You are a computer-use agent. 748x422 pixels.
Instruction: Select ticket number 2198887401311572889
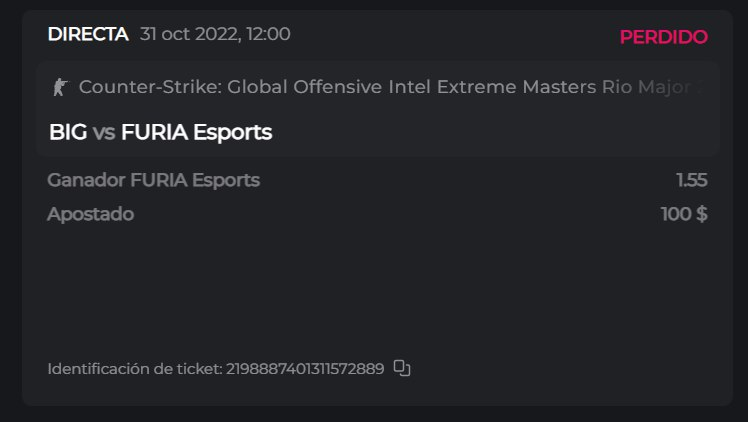point(305,369)
